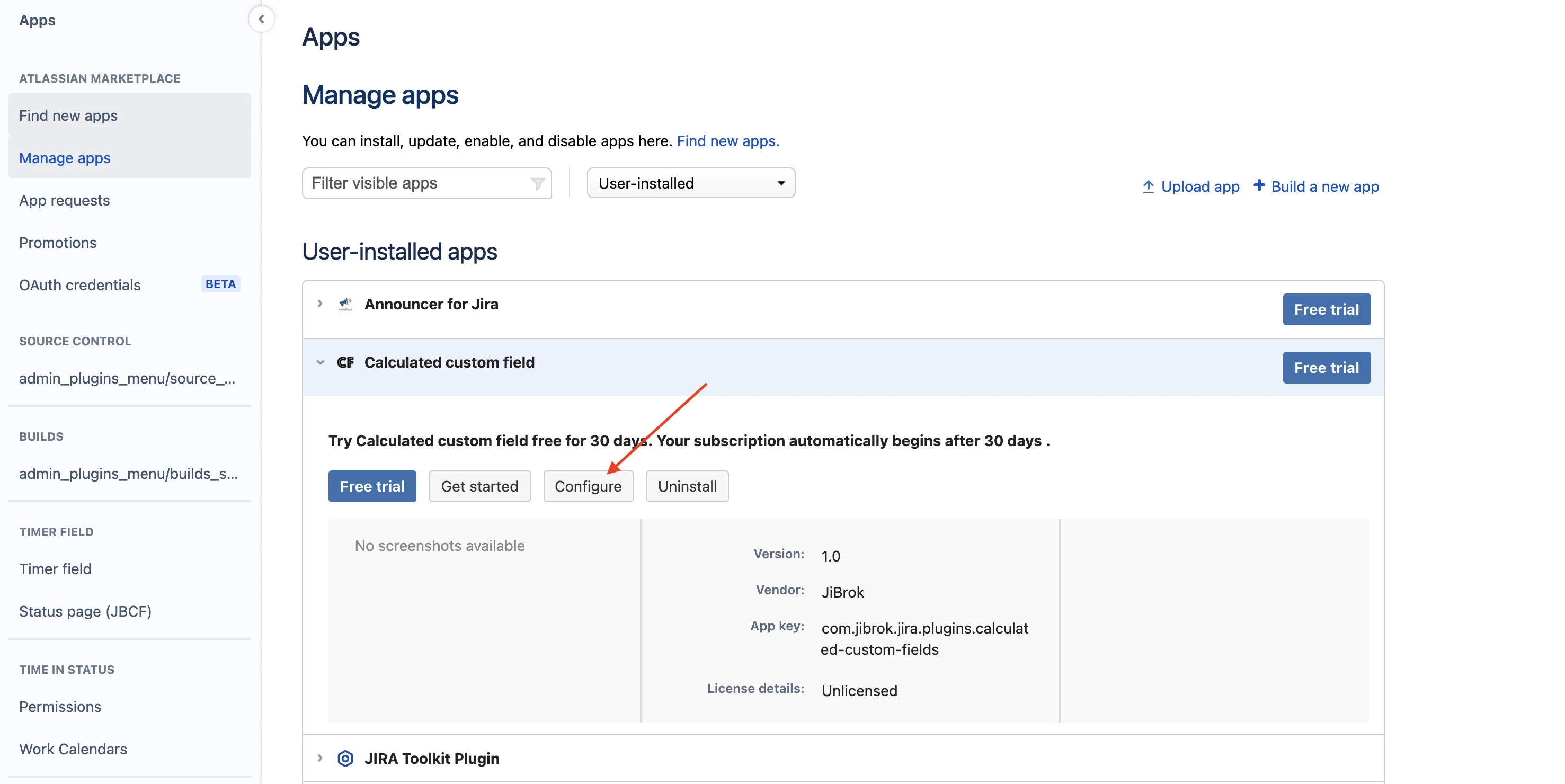Click the Apps heading in the sidebar
The width and height of the screenshot is (1565, 784).
point(37,20)
